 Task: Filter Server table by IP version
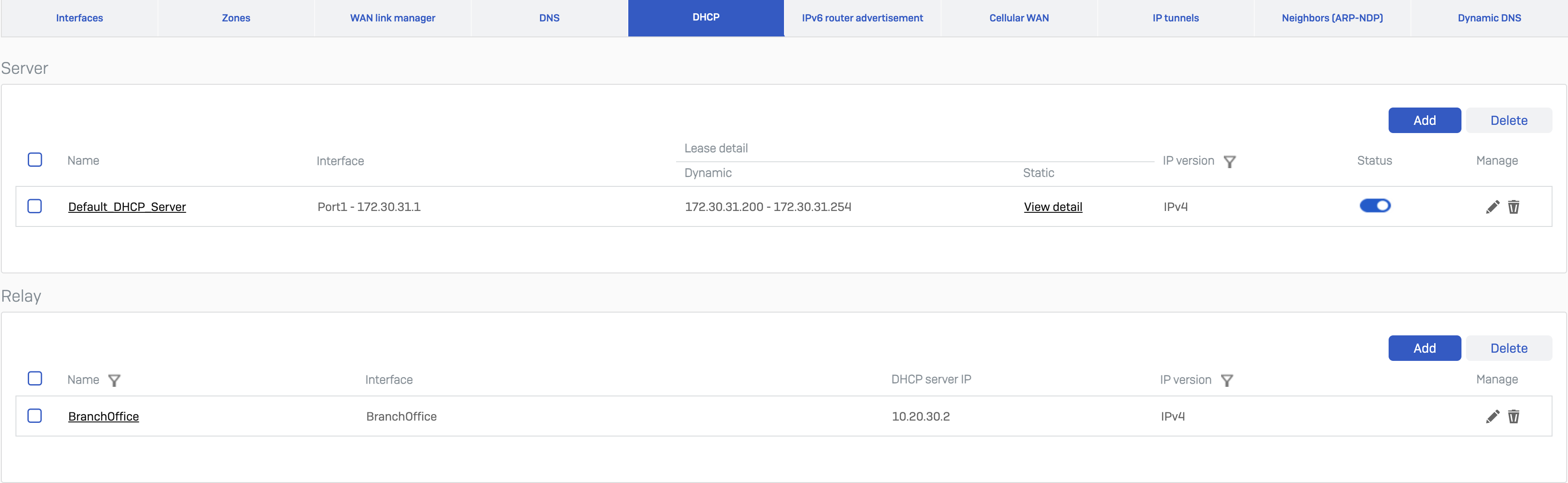[x=1229, y=162]
